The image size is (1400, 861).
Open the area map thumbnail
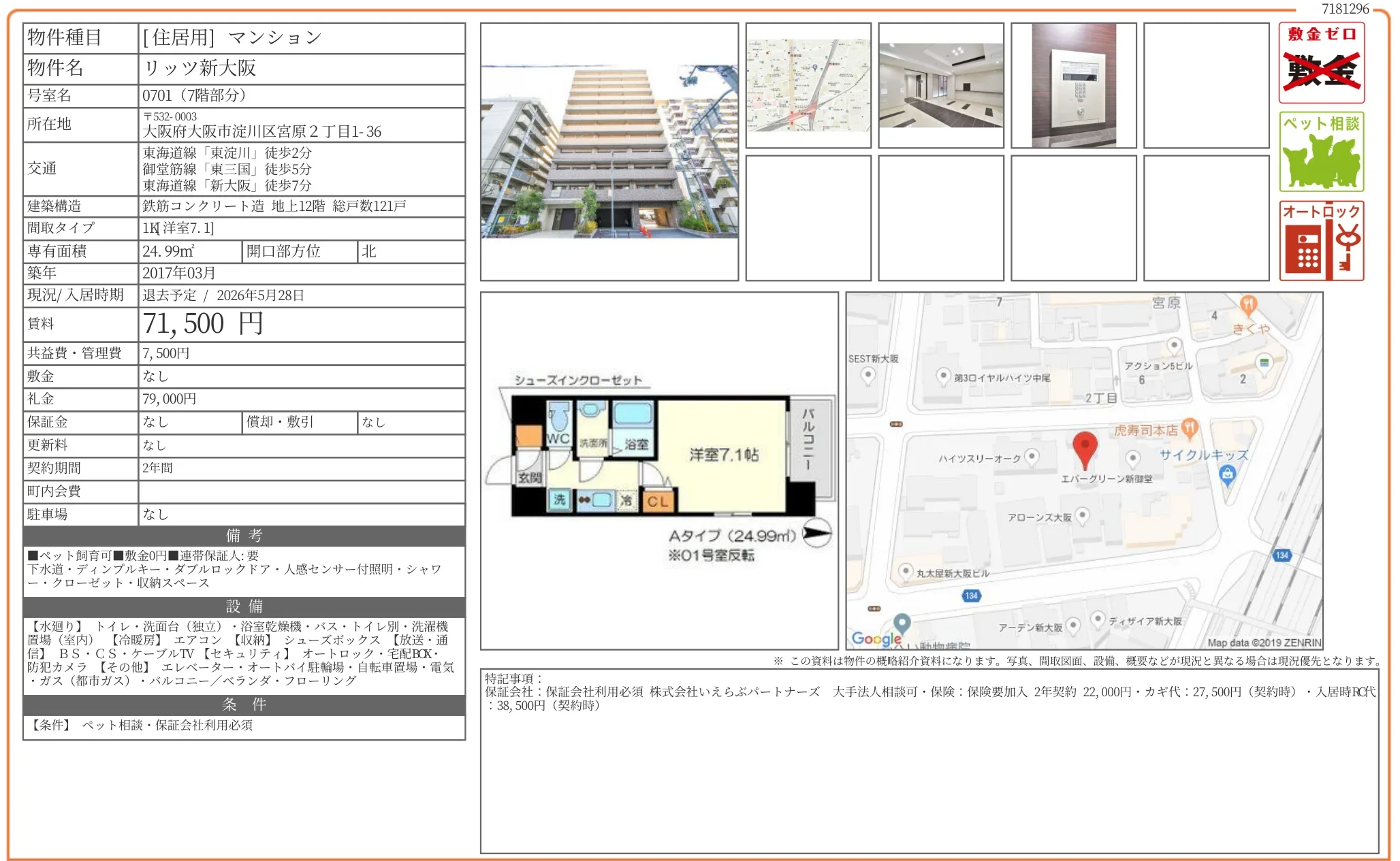tap(808, 85)
